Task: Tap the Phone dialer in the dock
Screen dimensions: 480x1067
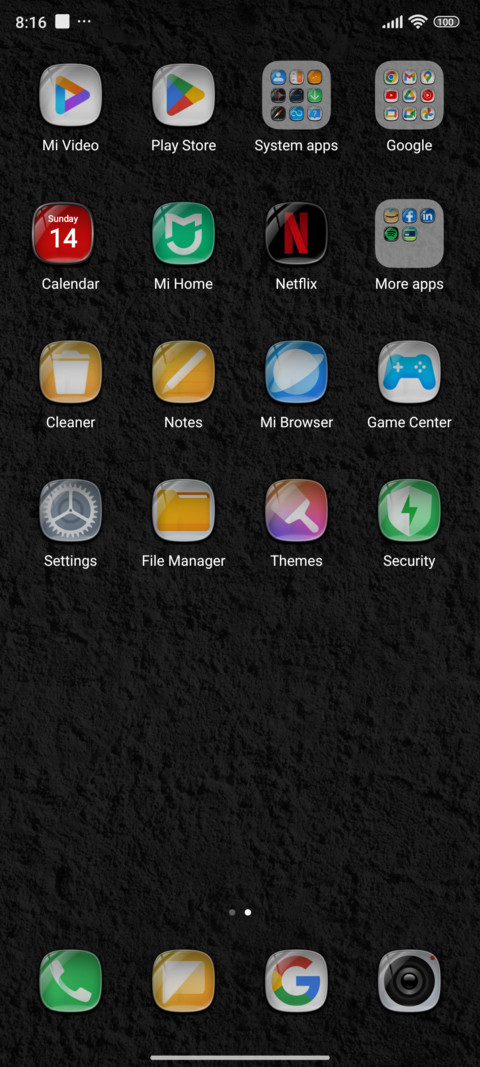Action: tap(70, 981)
